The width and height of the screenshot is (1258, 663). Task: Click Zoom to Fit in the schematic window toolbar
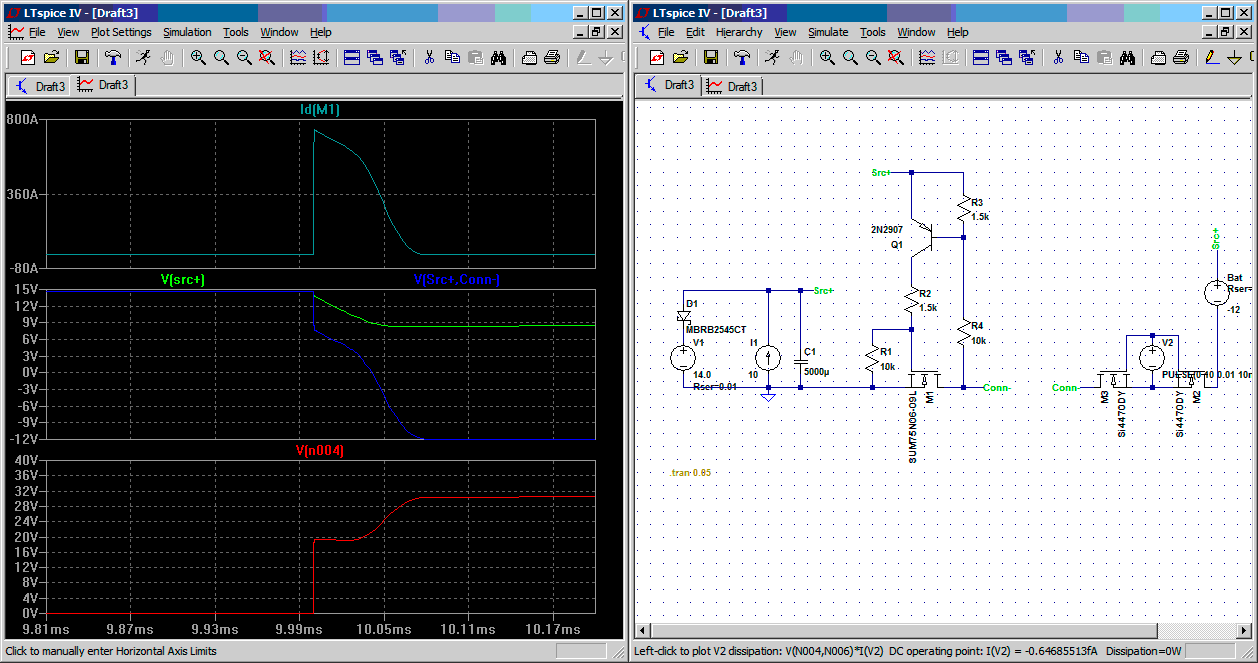pyautogui.click(x=896, y=57)
